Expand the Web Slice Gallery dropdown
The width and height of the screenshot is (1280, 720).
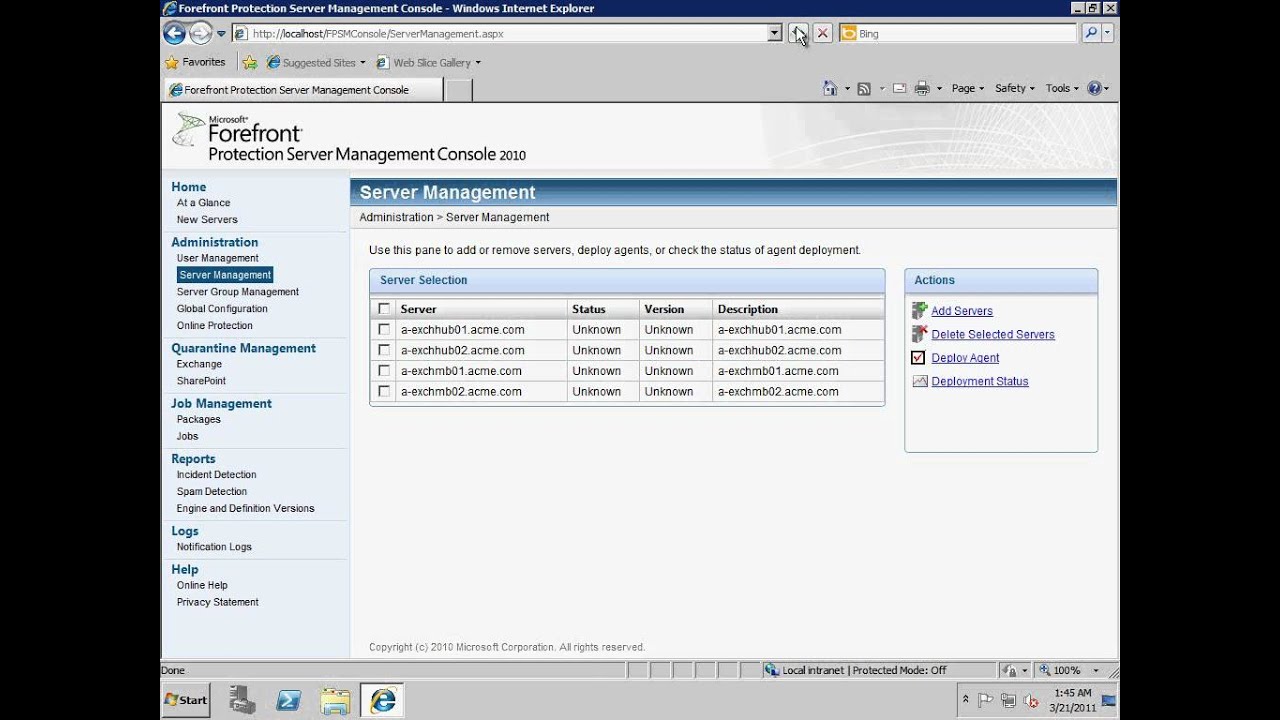point(478,62)
